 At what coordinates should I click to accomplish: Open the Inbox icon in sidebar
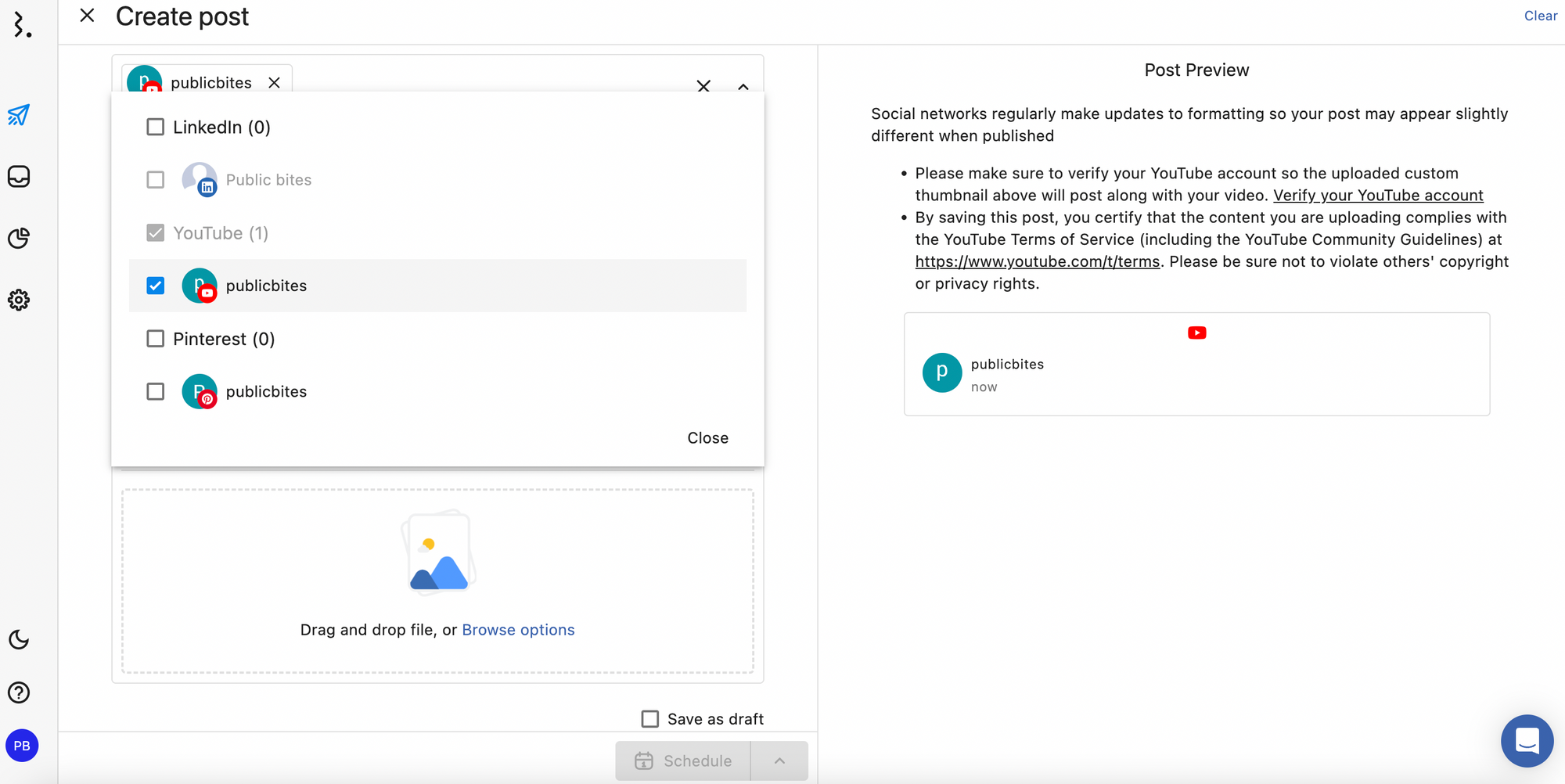[19, 177]
